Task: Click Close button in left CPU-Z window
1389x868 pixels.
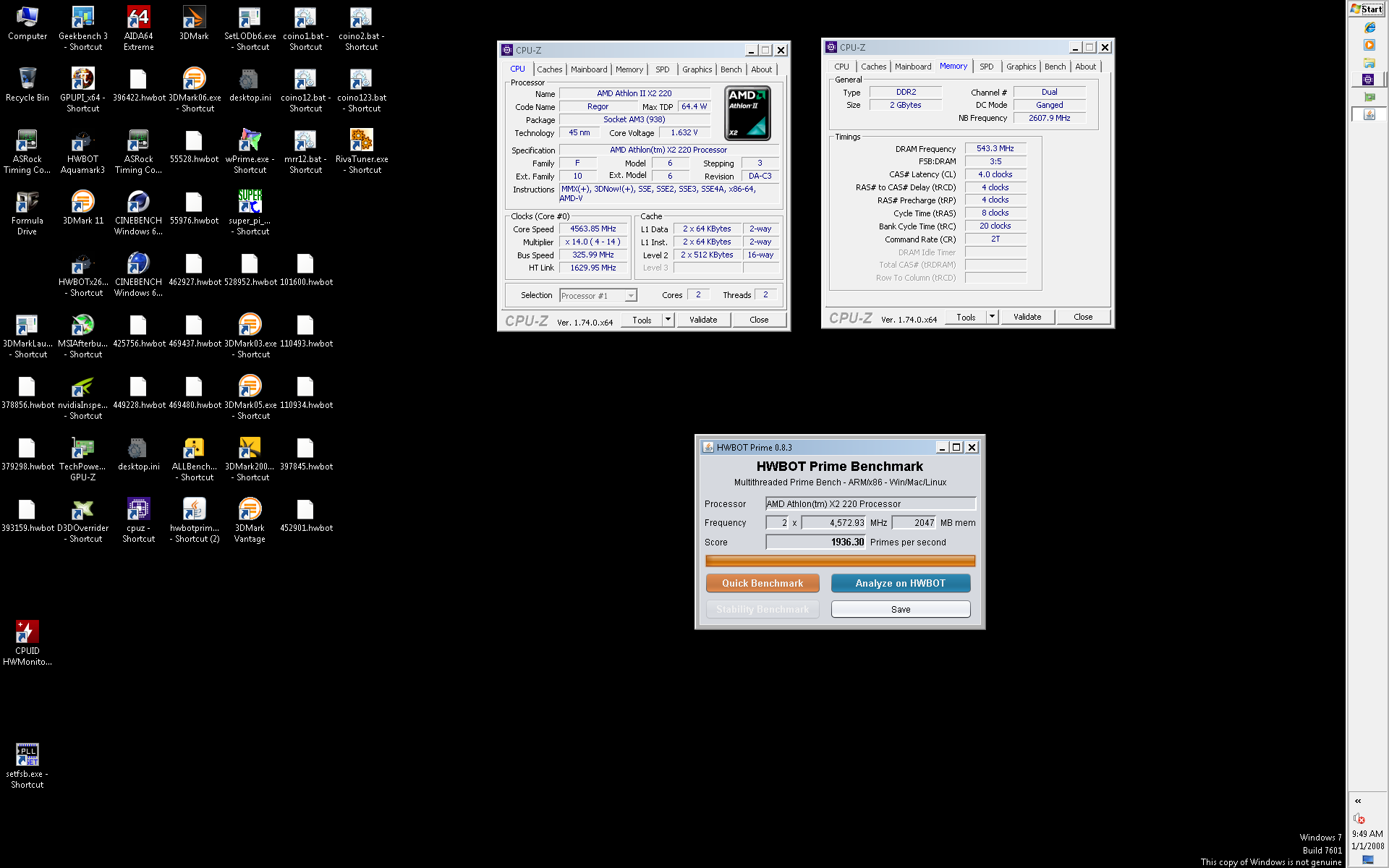Action: pyautogui.click(x=759, y=320)
